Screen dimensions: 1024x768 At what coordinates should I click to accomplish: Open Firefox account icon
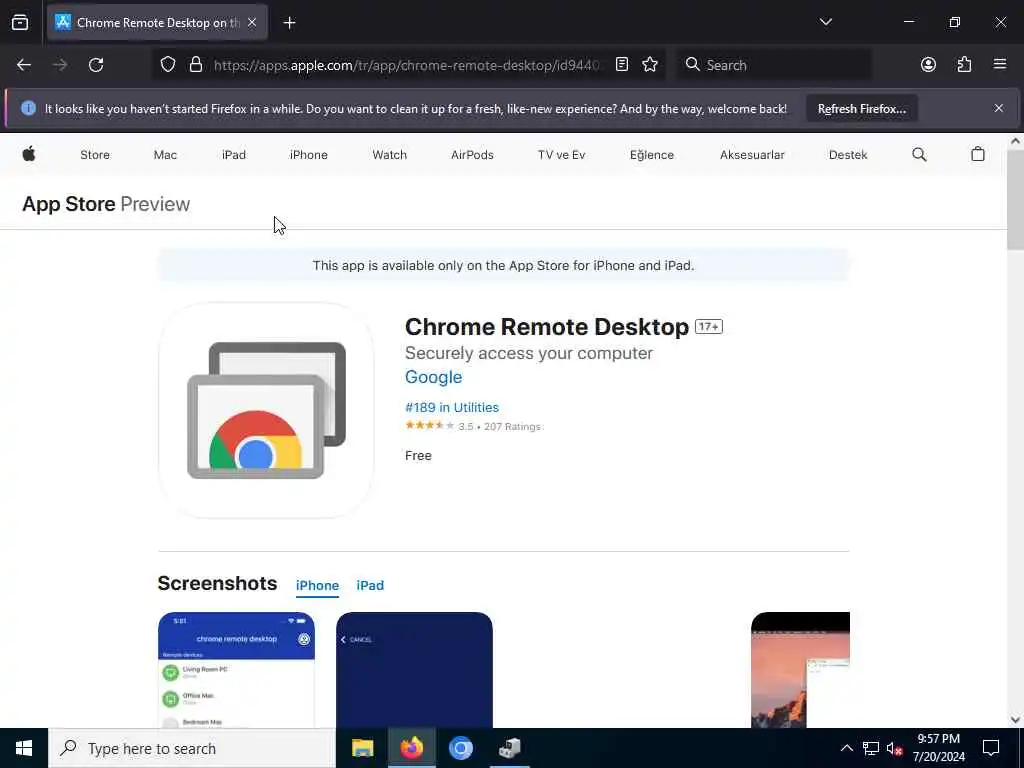(x=928, y=65)
